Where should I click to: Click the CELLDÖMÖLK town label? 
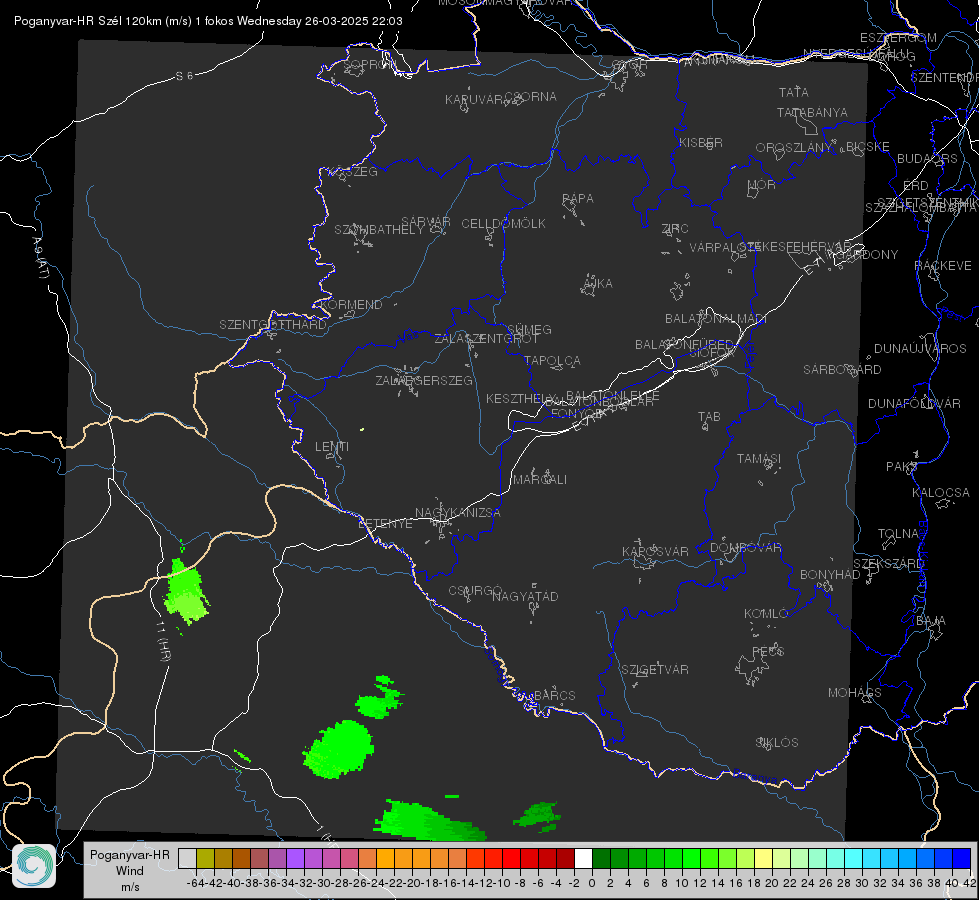point(503,224)
